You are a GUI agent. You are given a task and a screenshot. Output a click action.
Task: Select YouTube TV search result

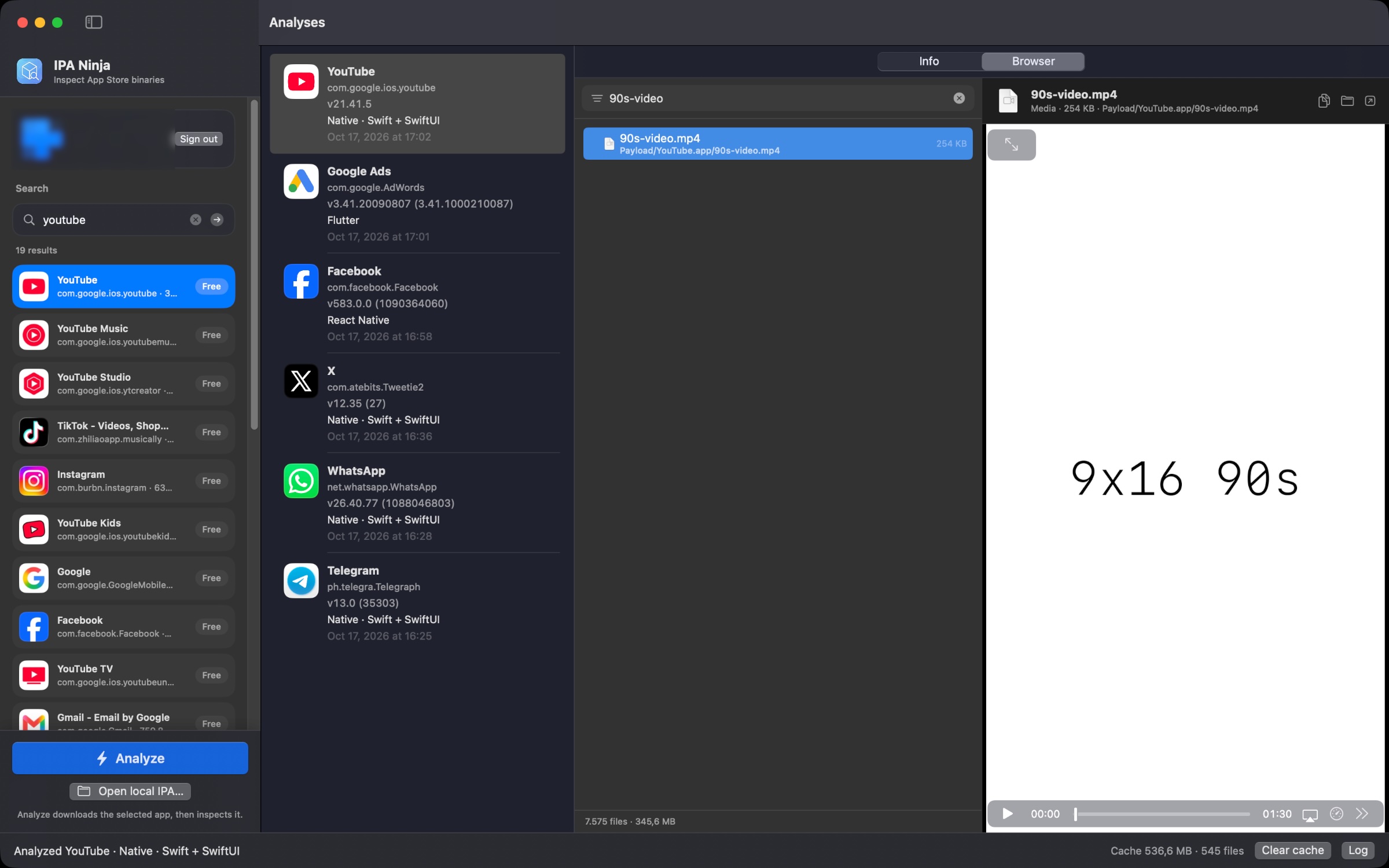pos(123,675)
